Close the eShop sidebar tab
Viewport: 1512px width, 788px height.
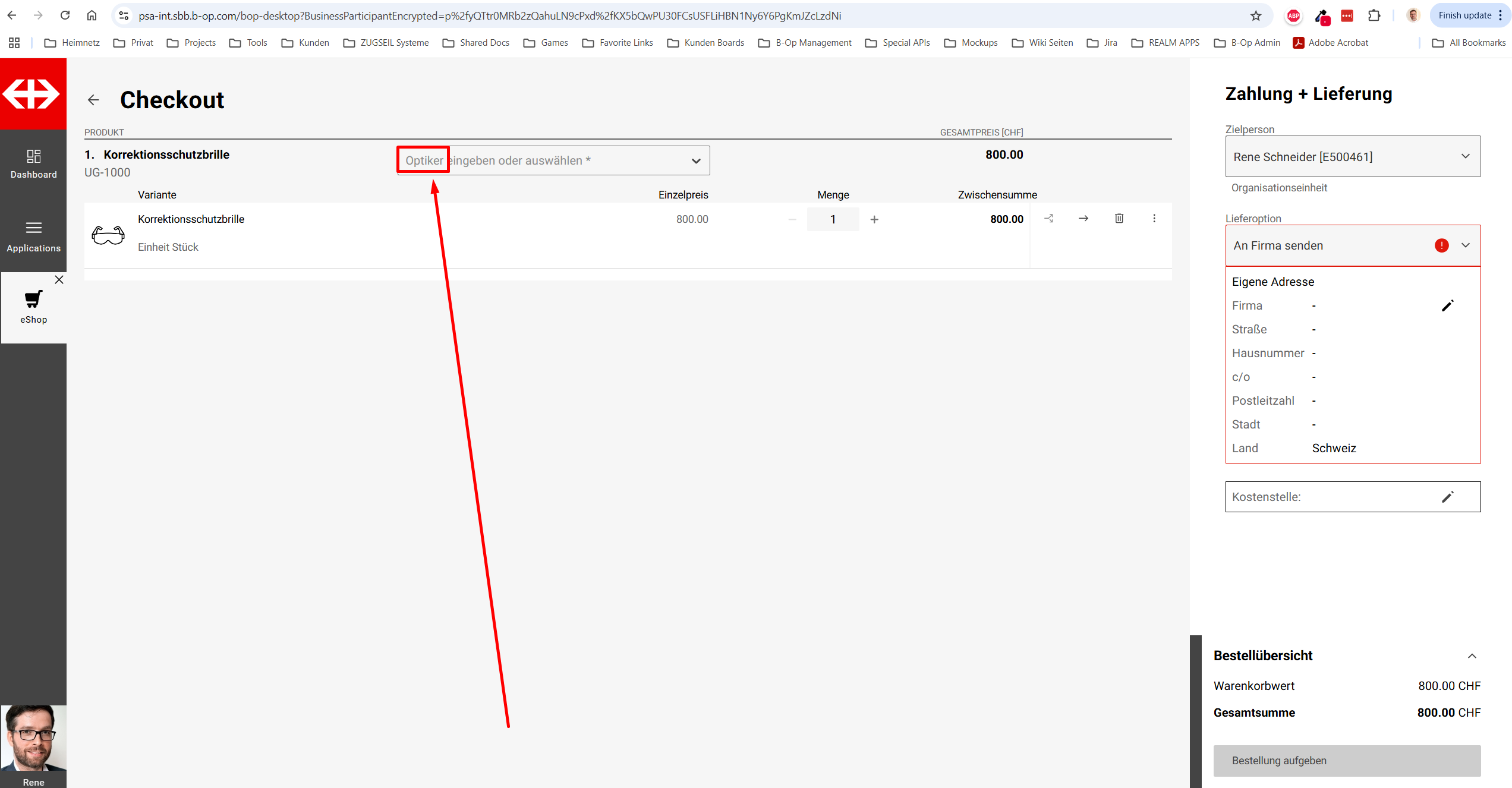pos(59,279)
